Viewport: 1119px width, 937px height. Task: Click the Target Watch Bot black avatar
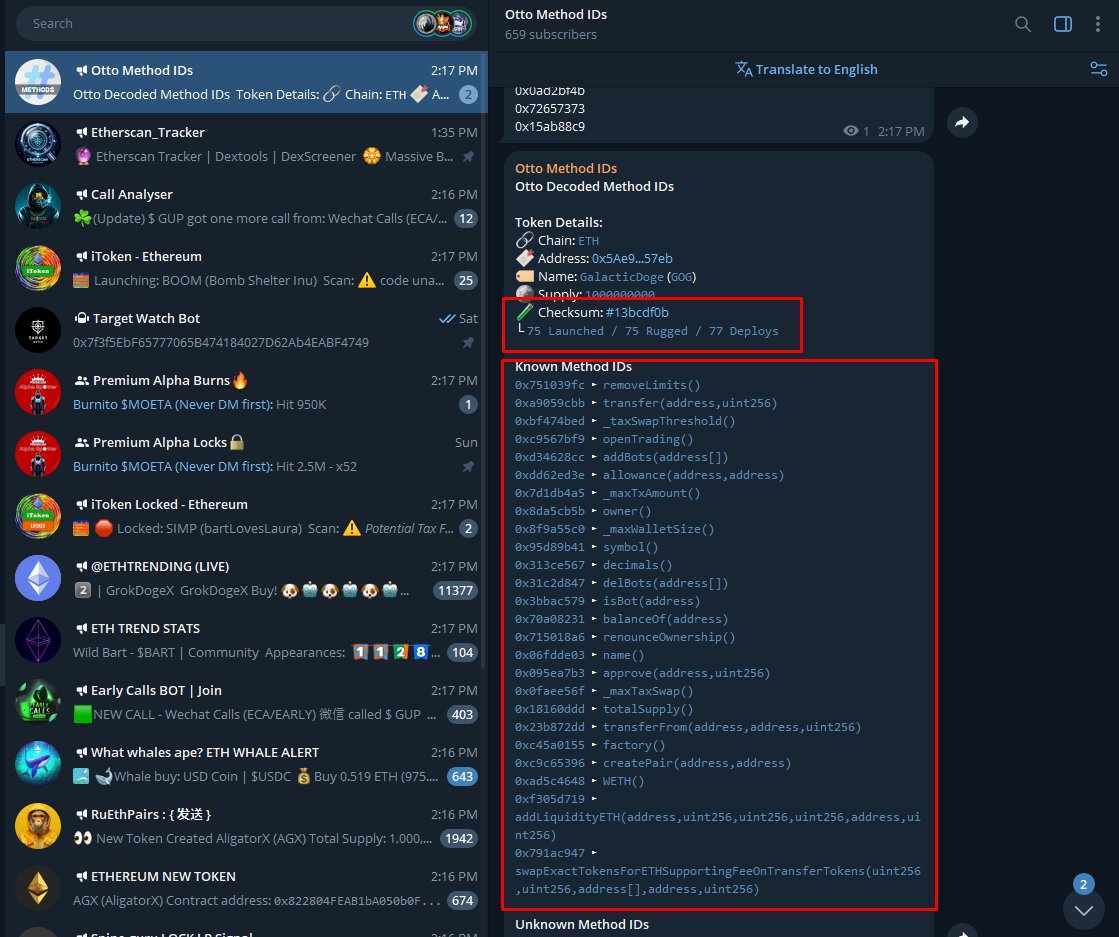click(38, 330)
